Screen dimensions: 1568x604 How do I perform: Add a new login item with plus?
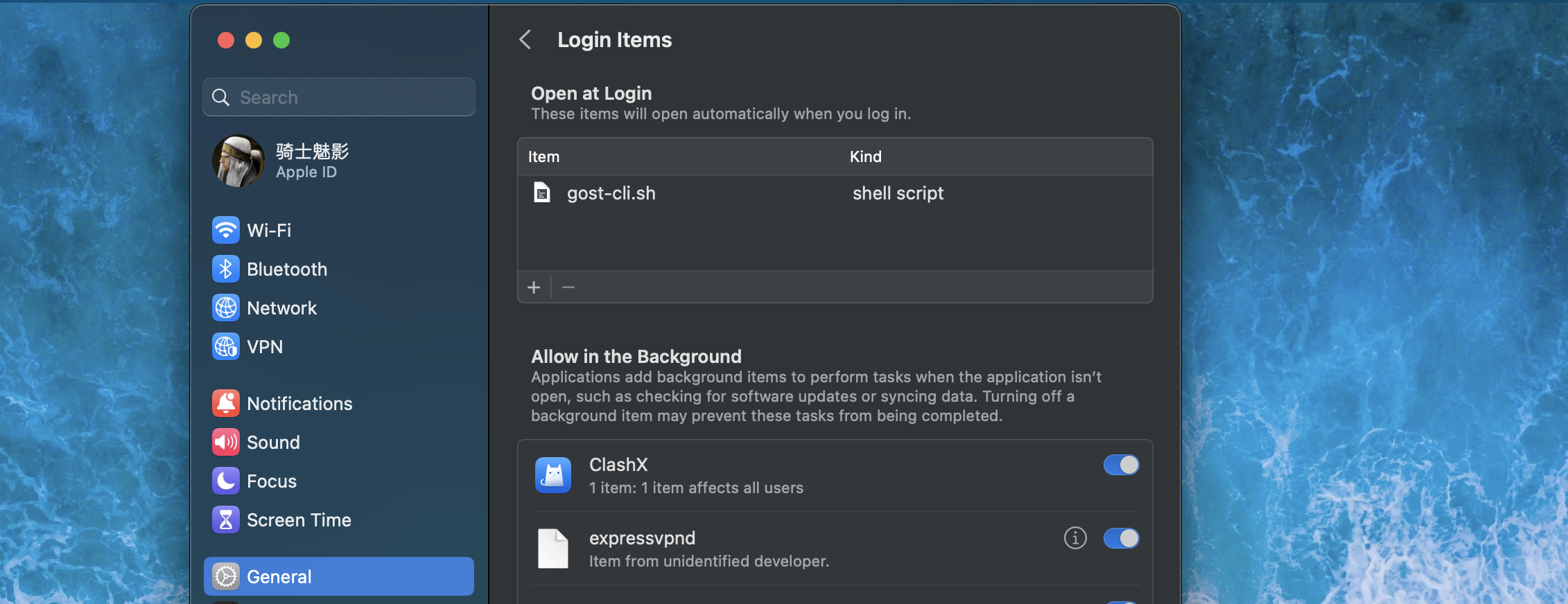(x=534, y=287)
